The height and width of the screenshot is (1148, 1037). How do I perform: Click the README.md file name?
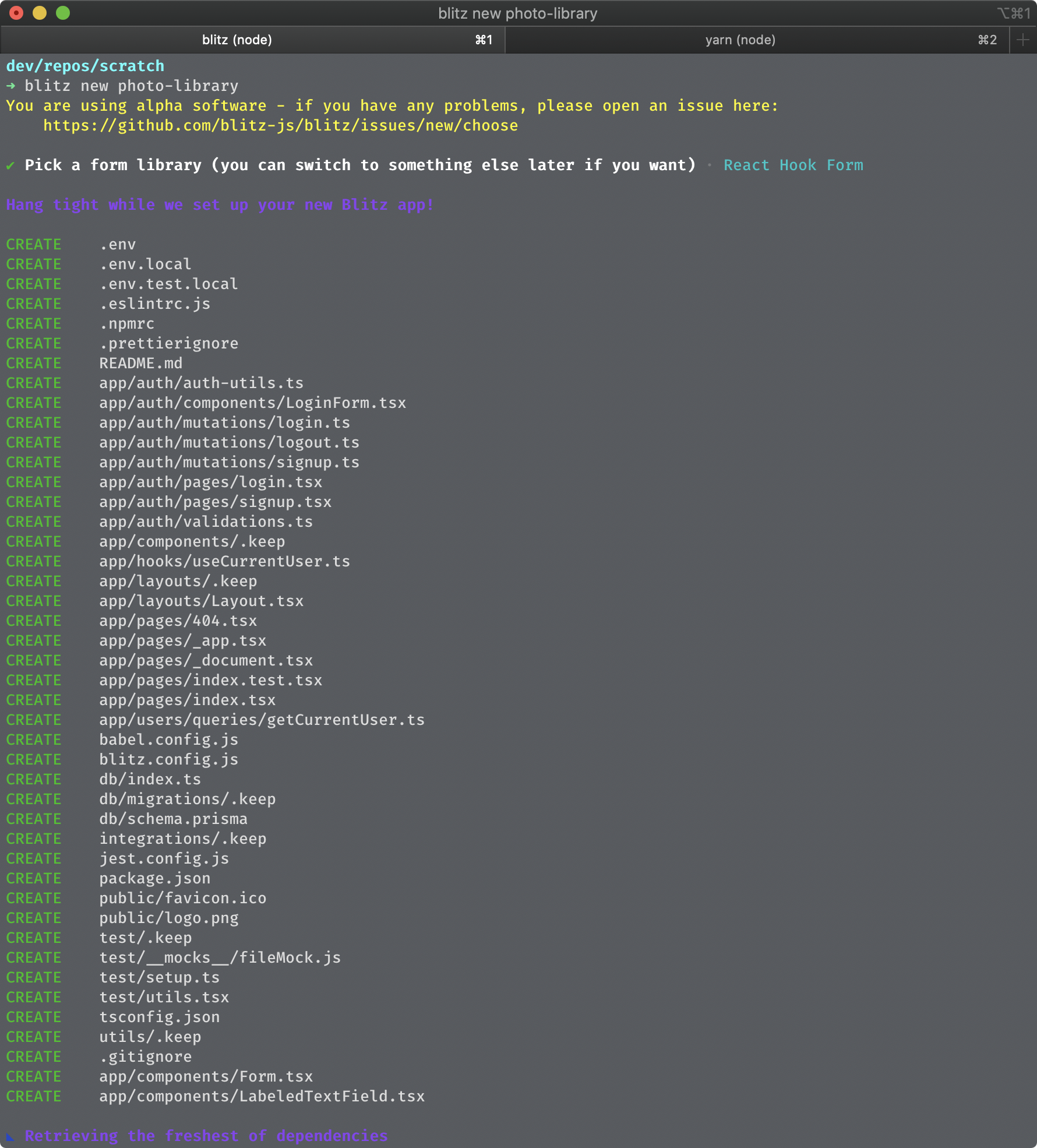[141, 363]
